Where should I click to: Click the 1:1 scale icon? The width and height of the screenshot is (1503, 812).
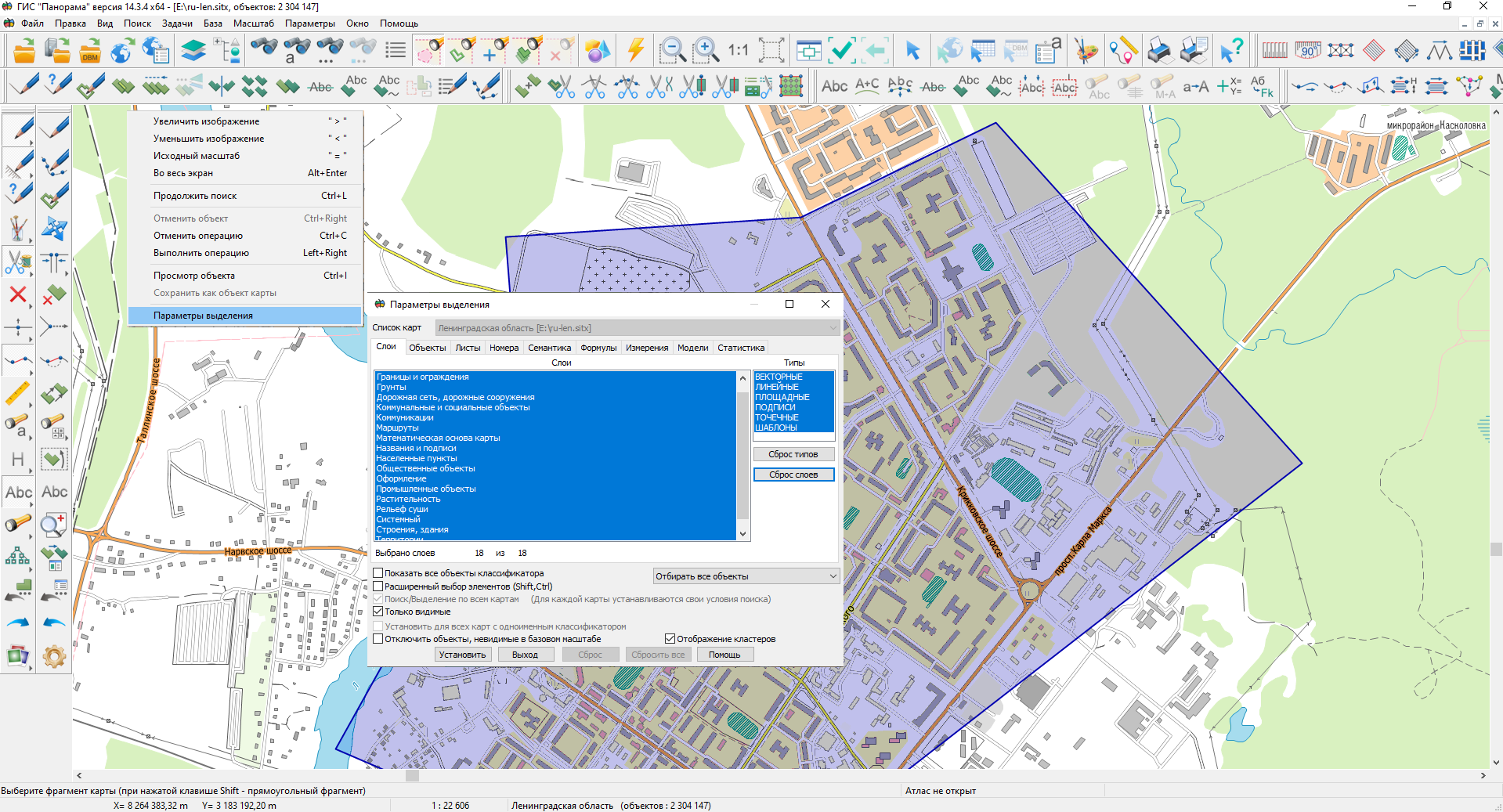738,51
